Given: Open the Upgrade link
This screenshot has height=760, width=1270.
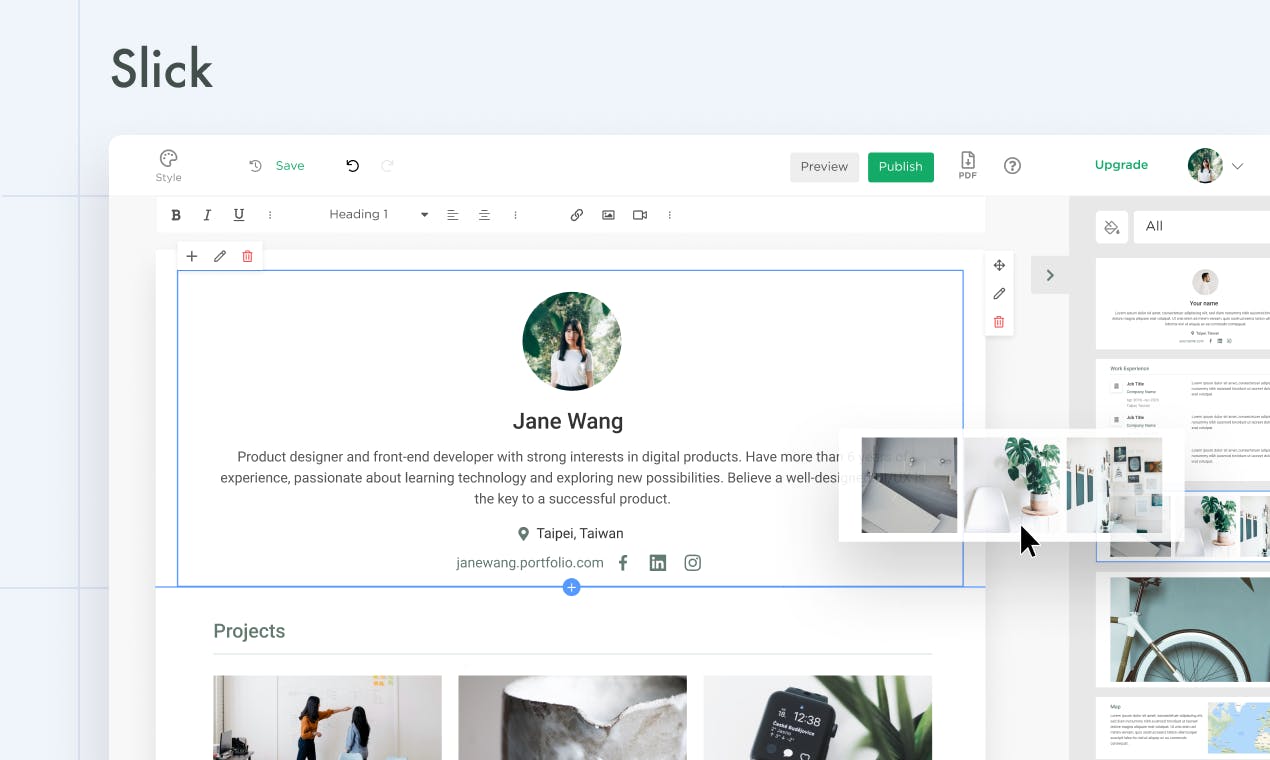Looking at the screenshot, I should (x=1121, y=165).
